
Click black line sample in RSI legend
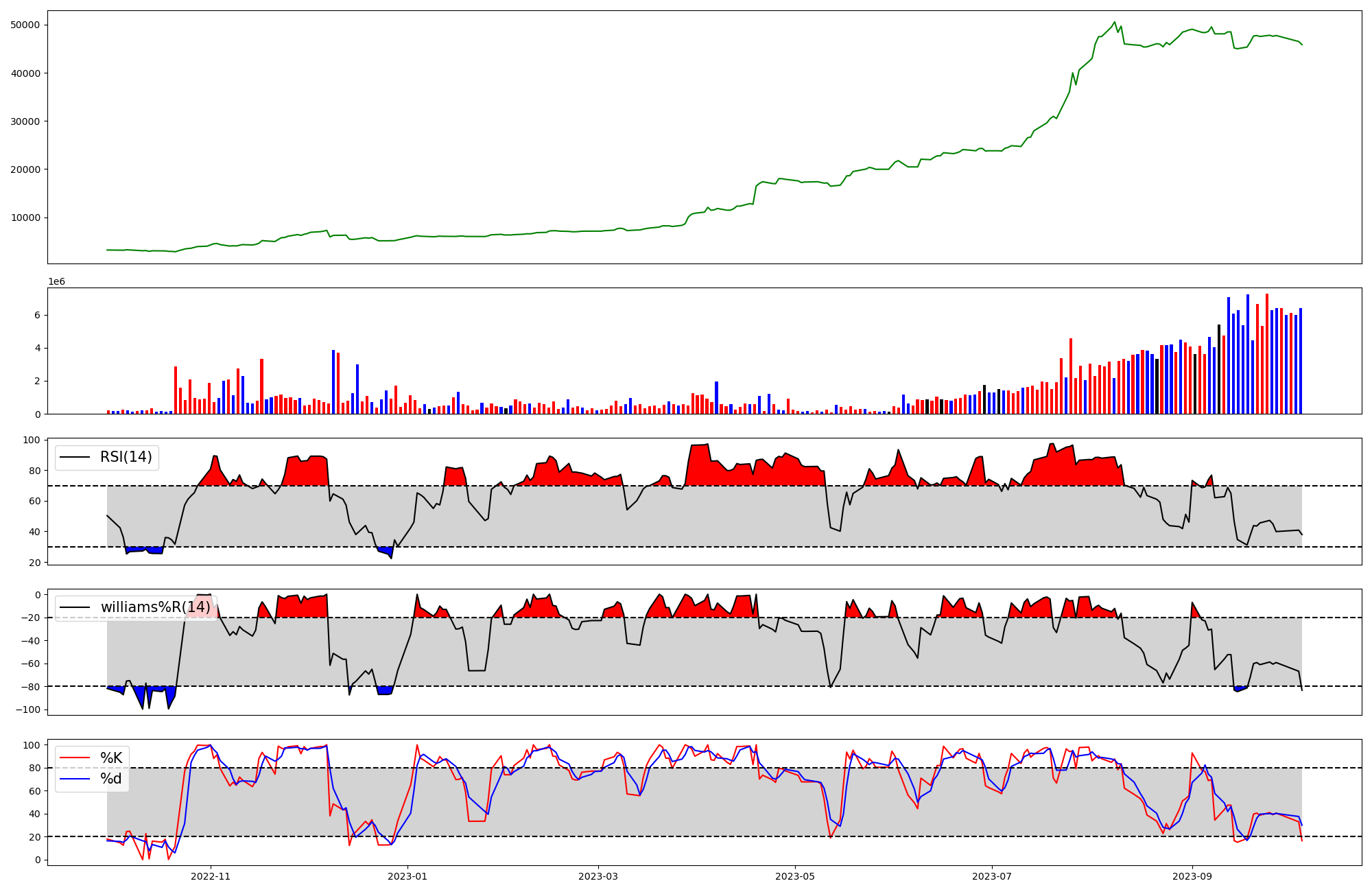coord(75,457)
